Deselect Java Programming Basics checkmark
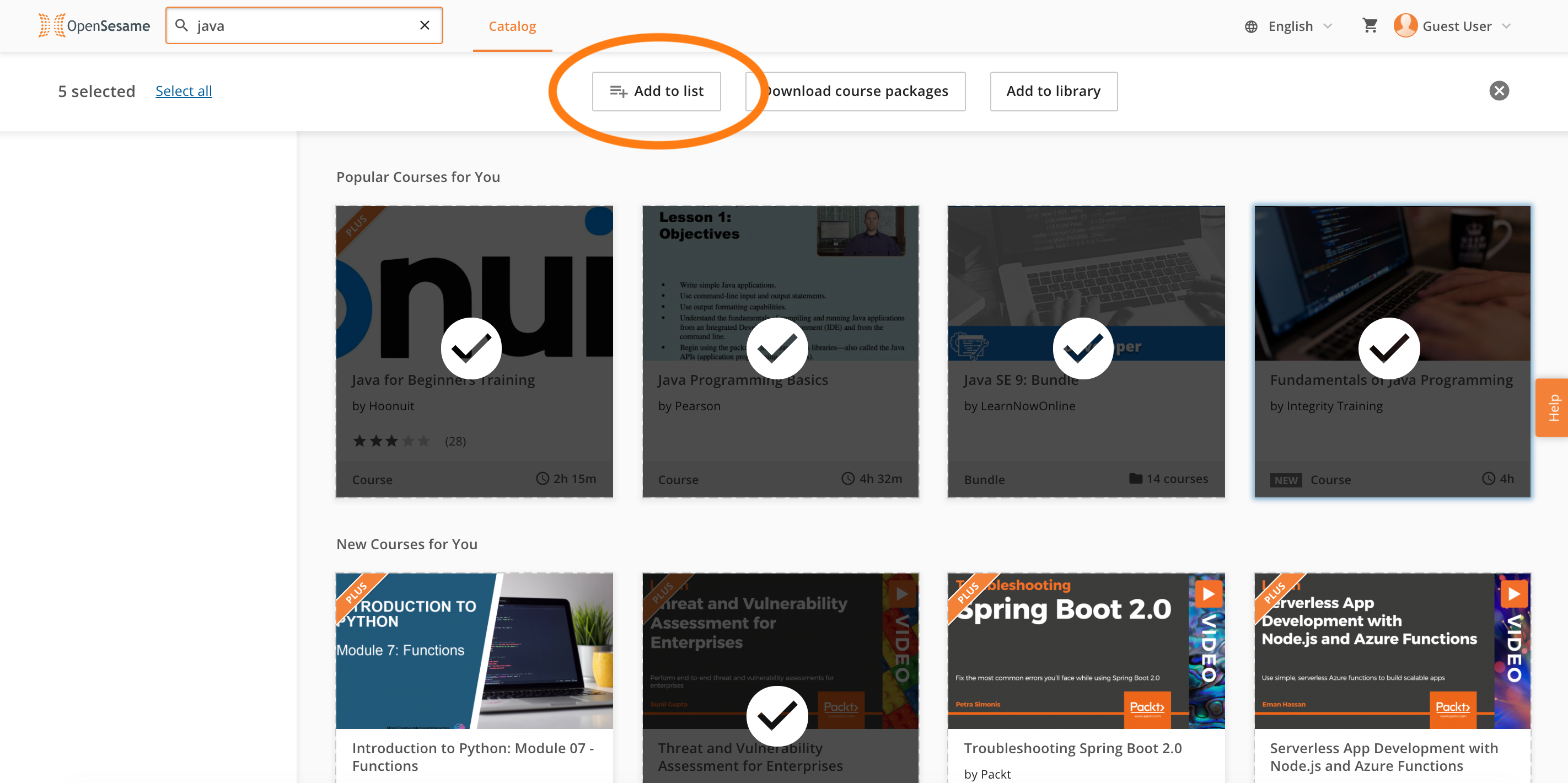1568x783 pixels. [777, 348]
